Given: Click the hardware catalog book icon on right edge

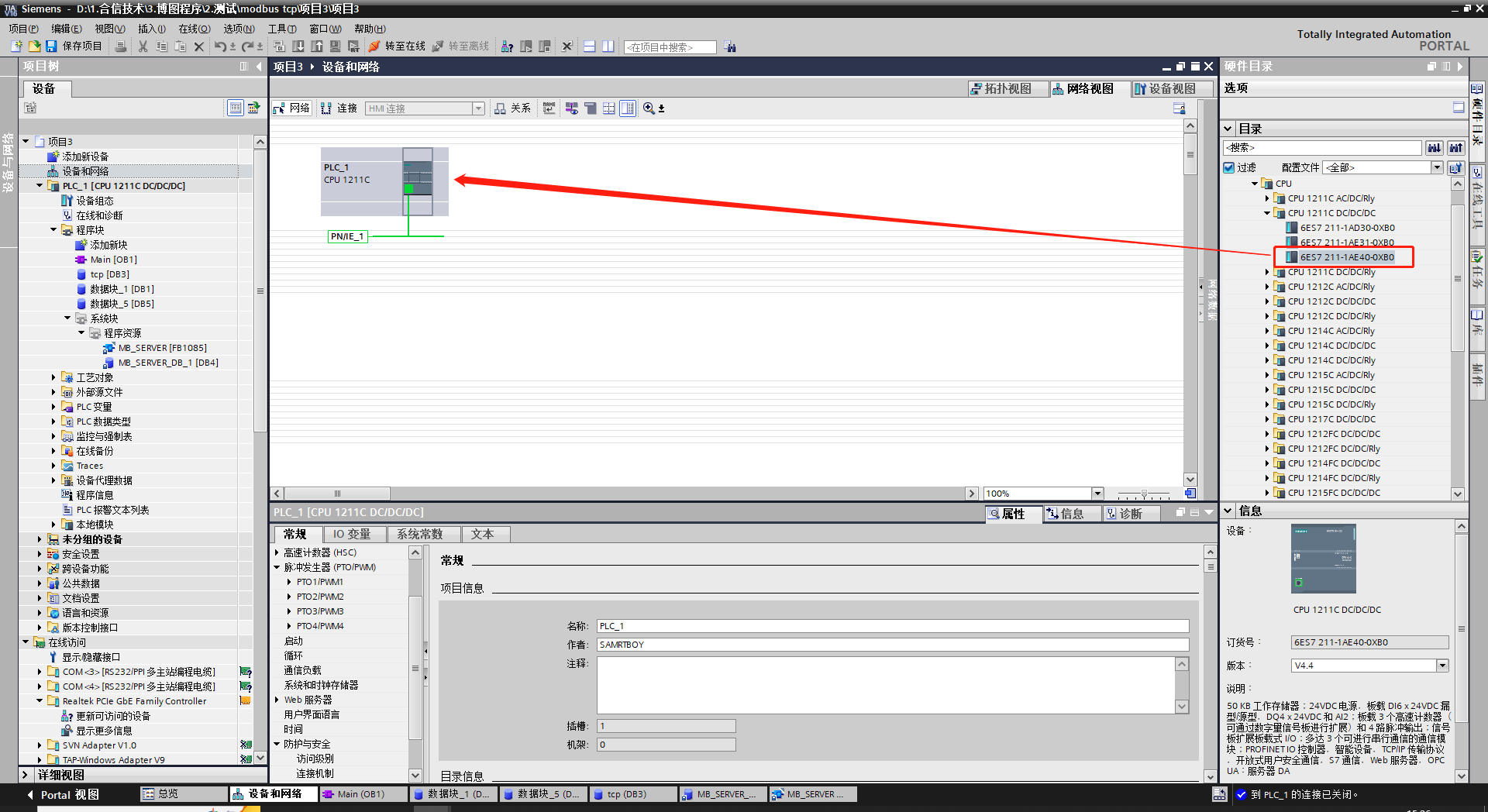Looking at the screenshot, I should 1477,88.
